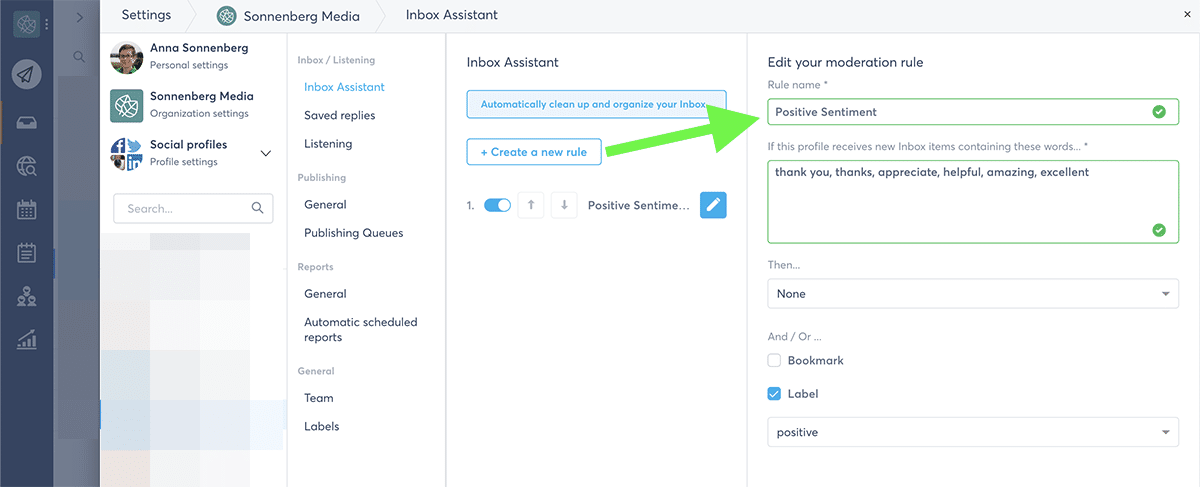Viewport: 1200px width, 487px height.
Task: Edit Positive Sentiment rule with pencil icon
Action: [713, 205]
